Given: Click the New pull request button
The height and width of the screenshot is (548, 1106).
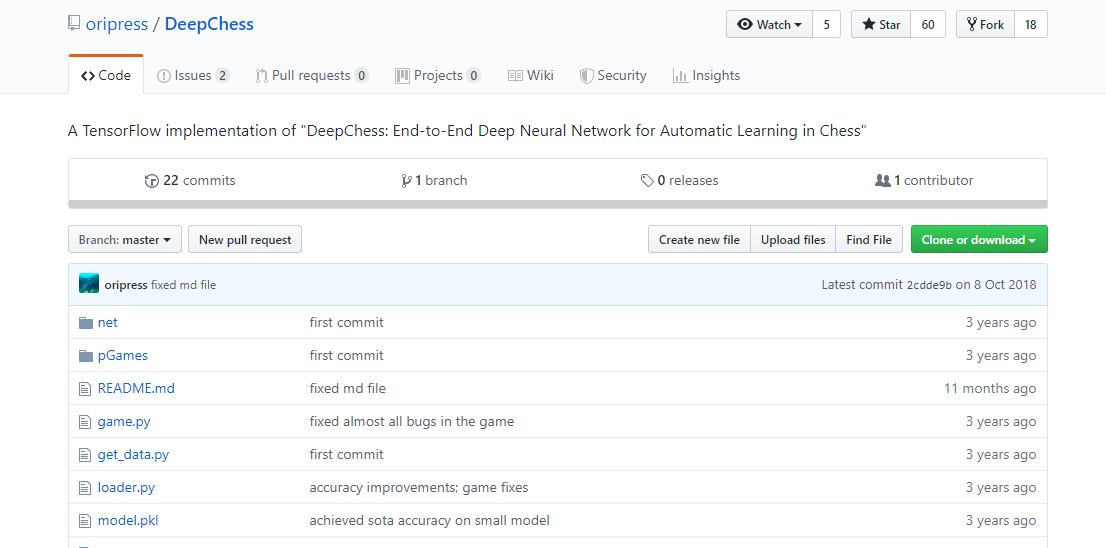Looking at the screenshot, I should pos(245,240).
